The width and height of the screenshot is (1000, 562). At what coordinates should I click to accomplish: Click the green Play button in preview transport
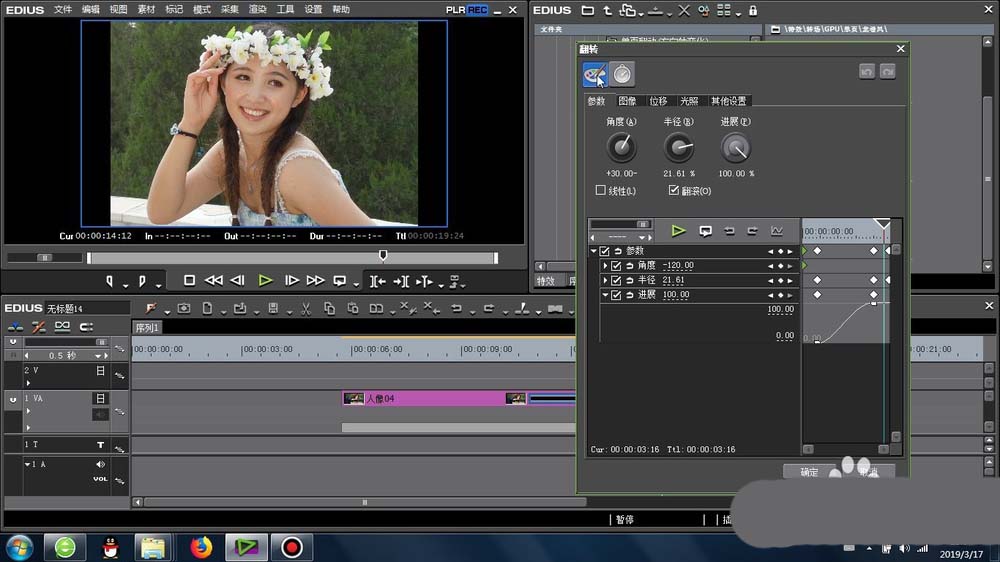pos(265,281)
